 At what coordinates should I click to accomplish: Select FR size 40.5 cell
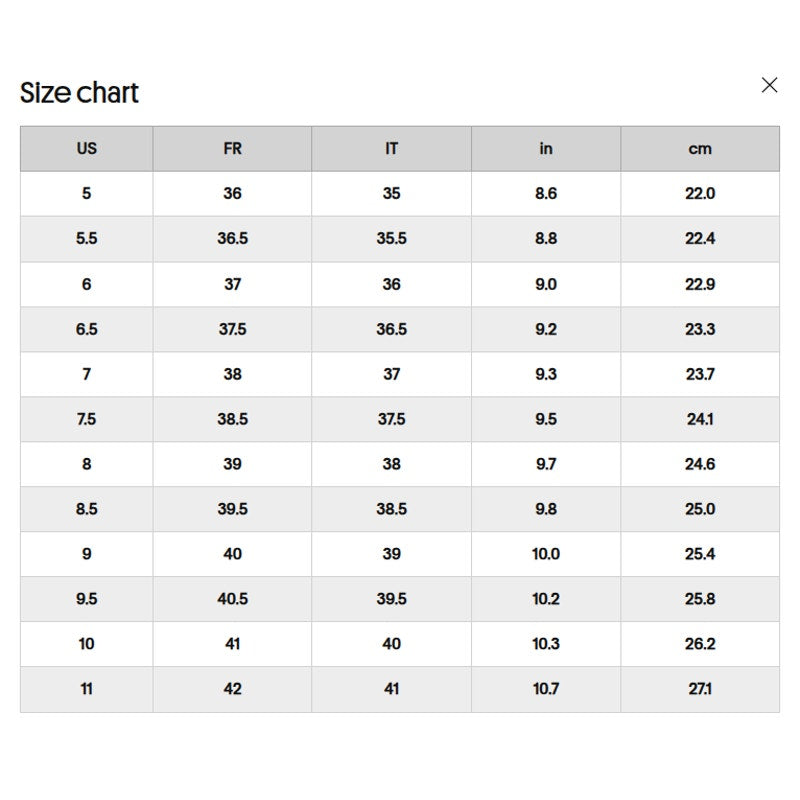point(232,598)
